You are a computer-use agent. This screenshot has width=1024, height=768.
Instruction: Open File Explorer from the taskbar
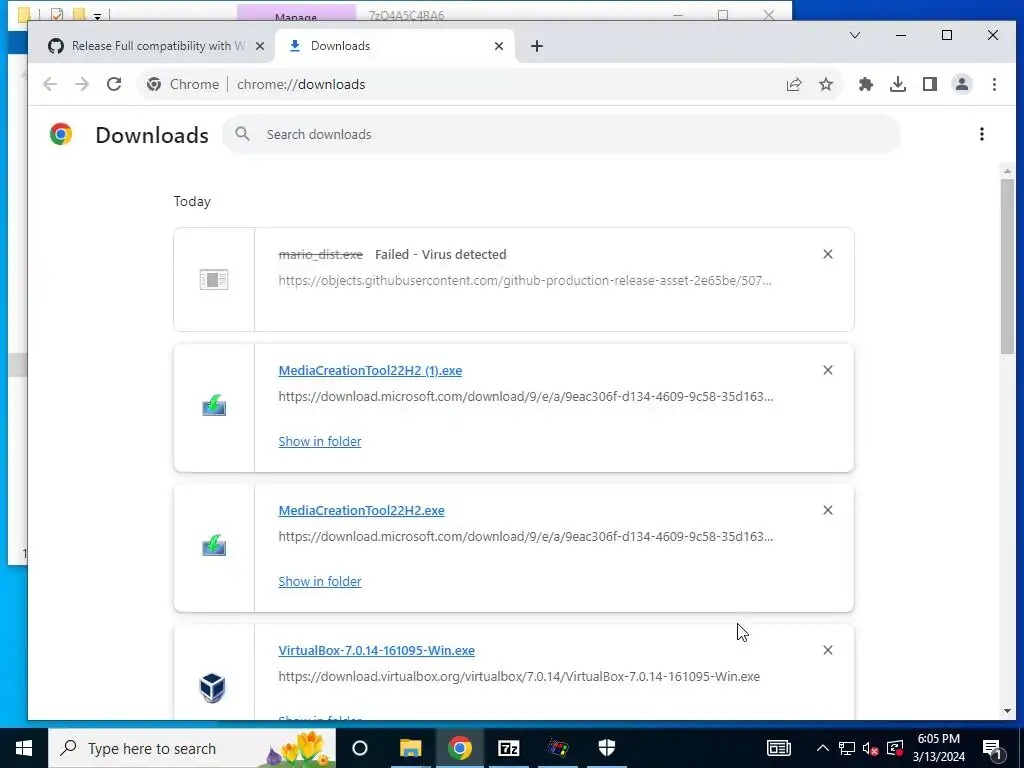[x=410, y=748]
